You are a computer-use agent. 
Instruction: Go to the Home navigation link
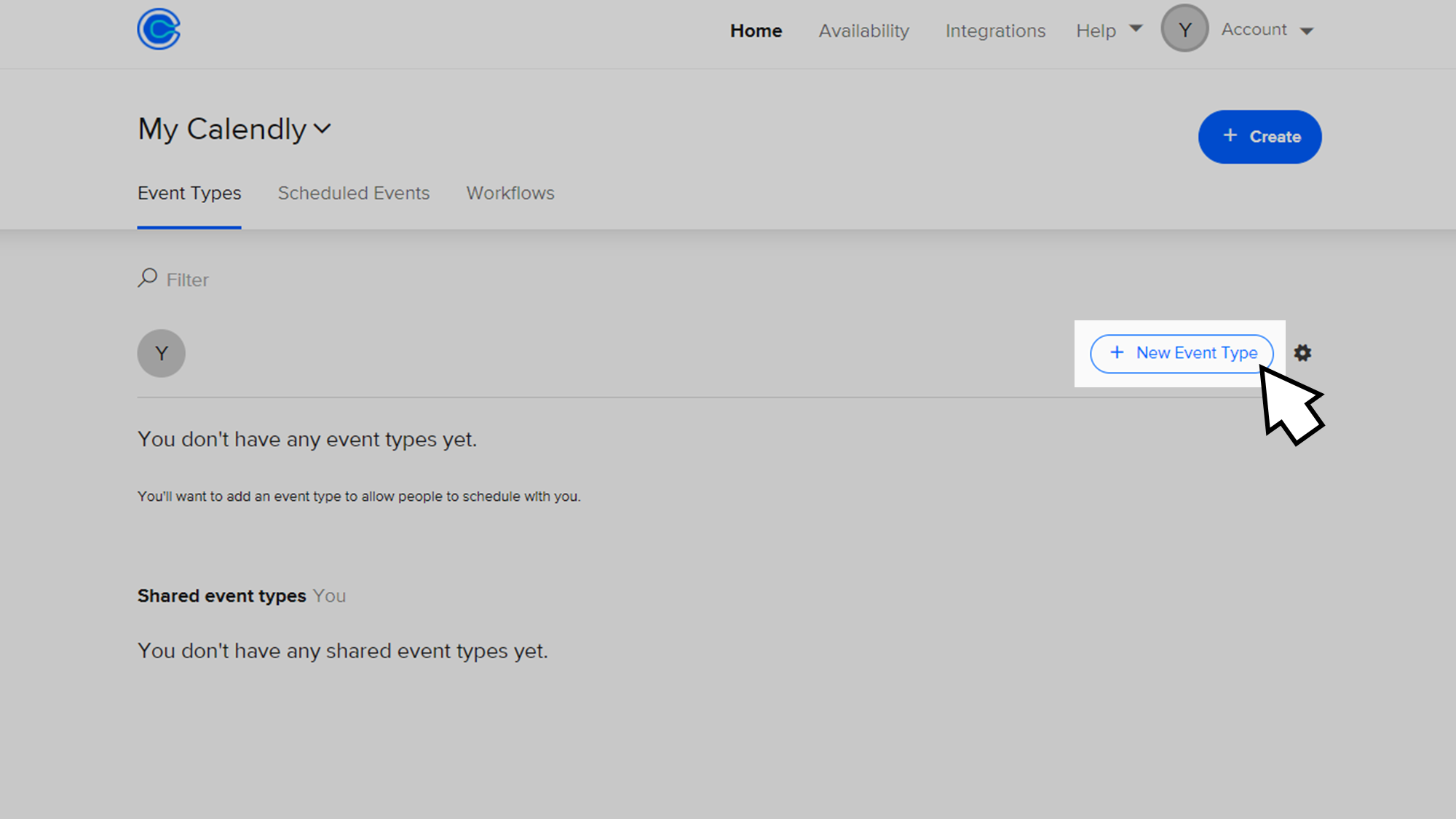(756, 31)
